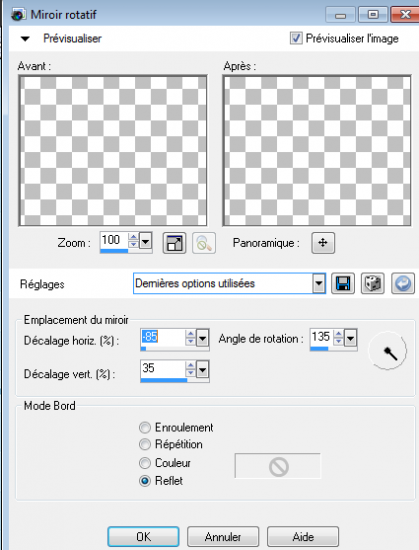This screenshot has width=419, height=550.
Task: Click the Annuler button
Action: tap(223, 537)
